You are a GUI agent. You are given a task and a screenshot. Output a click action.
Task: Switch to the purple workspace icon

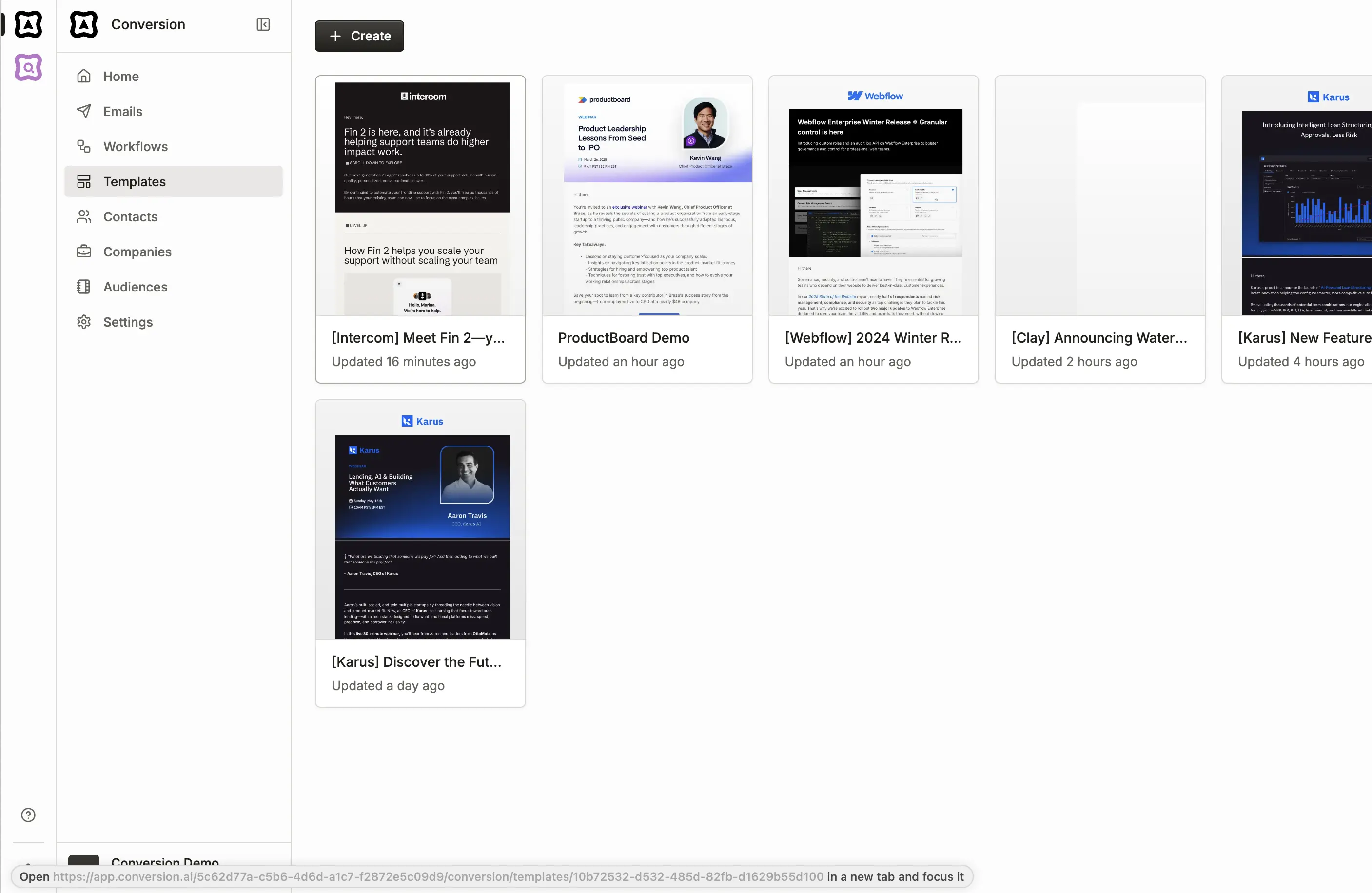click(x=28, y=67)
